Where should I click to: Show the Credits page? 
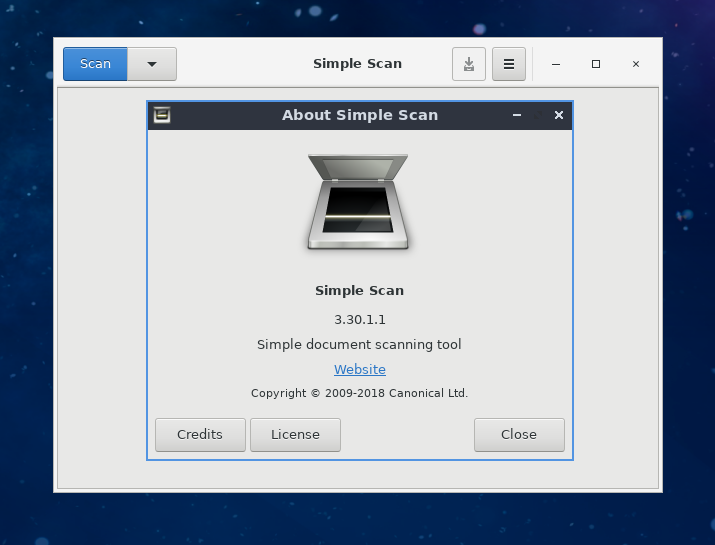point(200,435)
